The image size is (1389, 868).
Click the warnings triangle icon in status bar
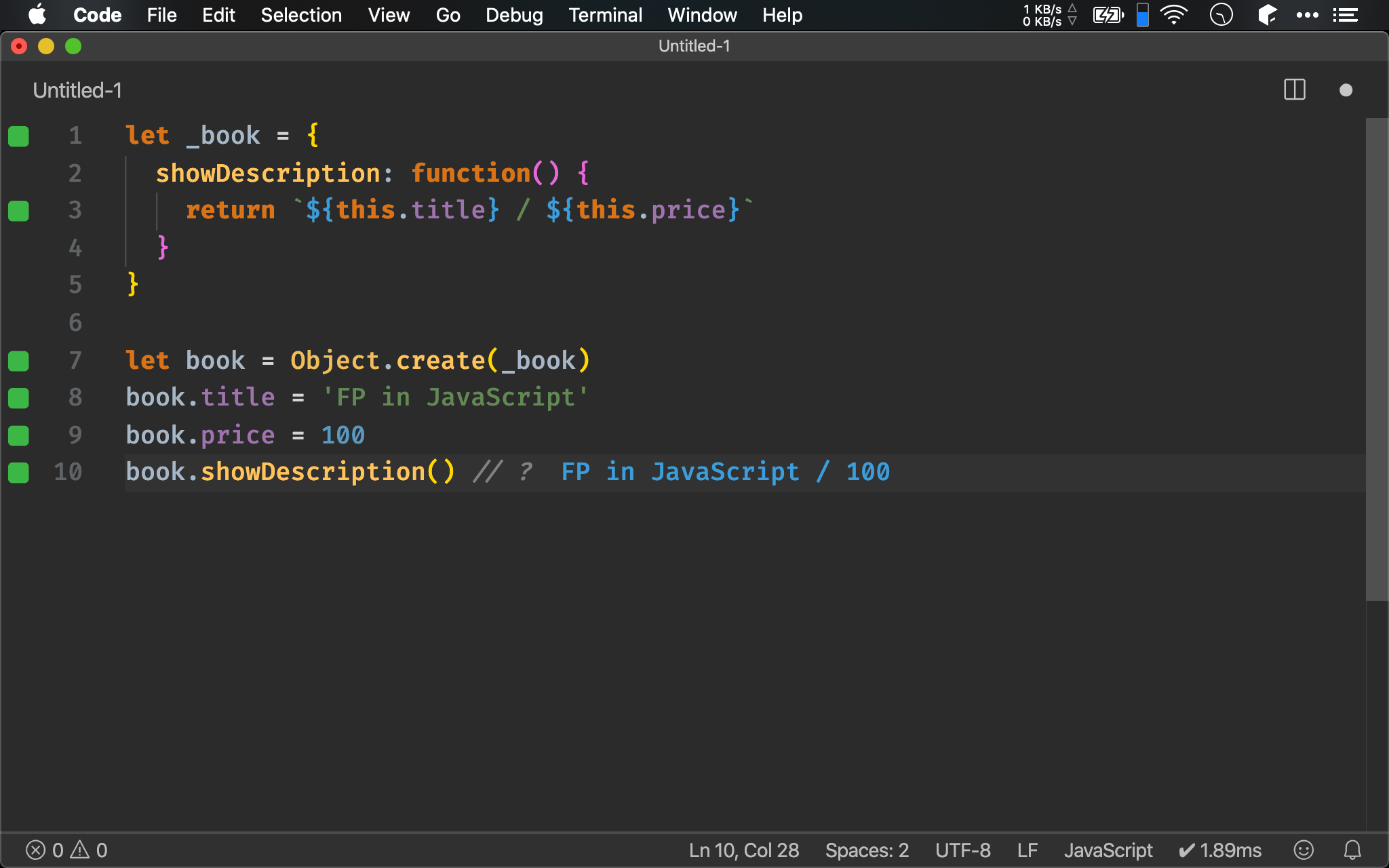coord(80,850)
